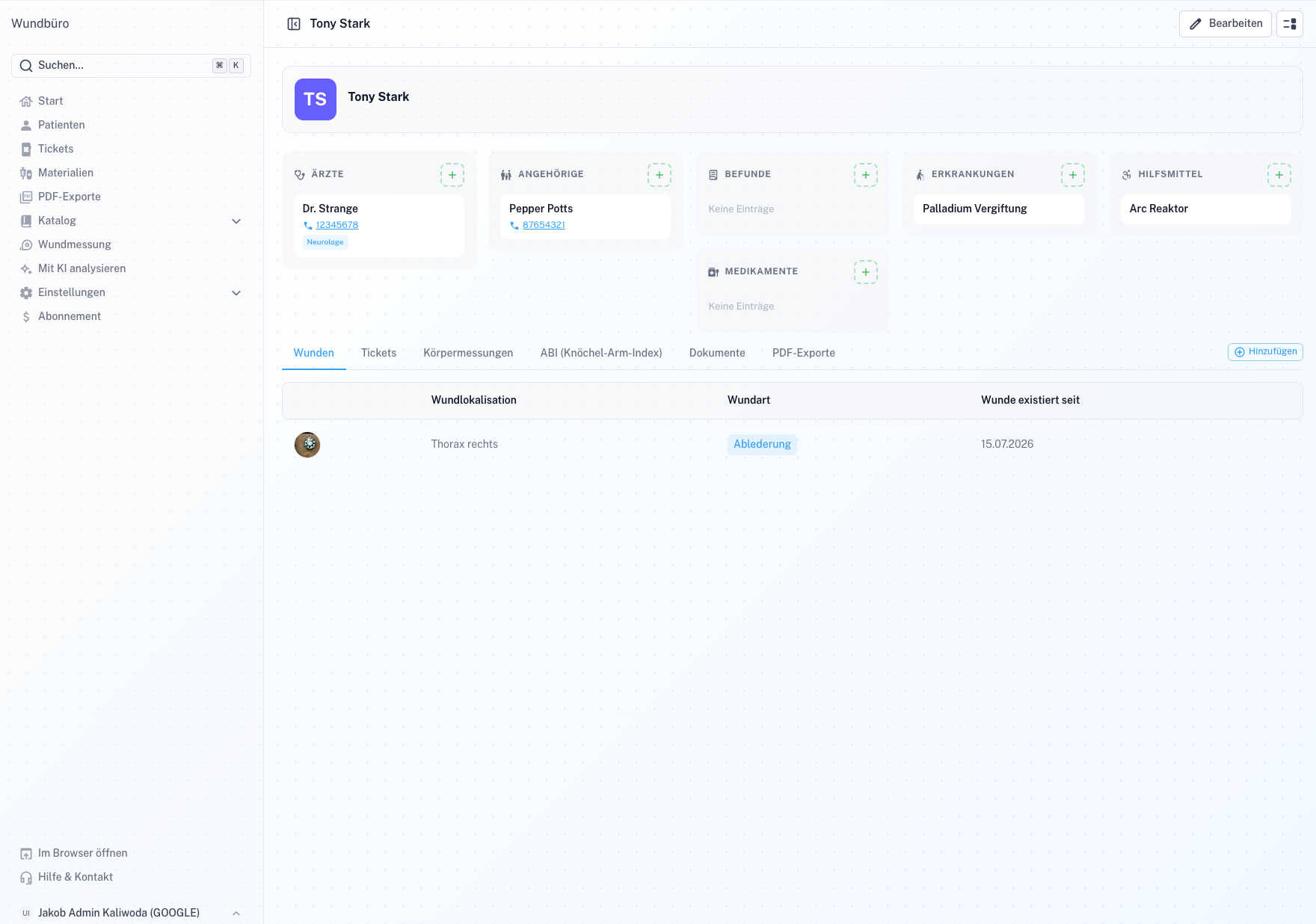Open the PDF-Exporte tab in patient view
Image resolution: width=1316 pixels, height=924 pixels.
[804, 353]
